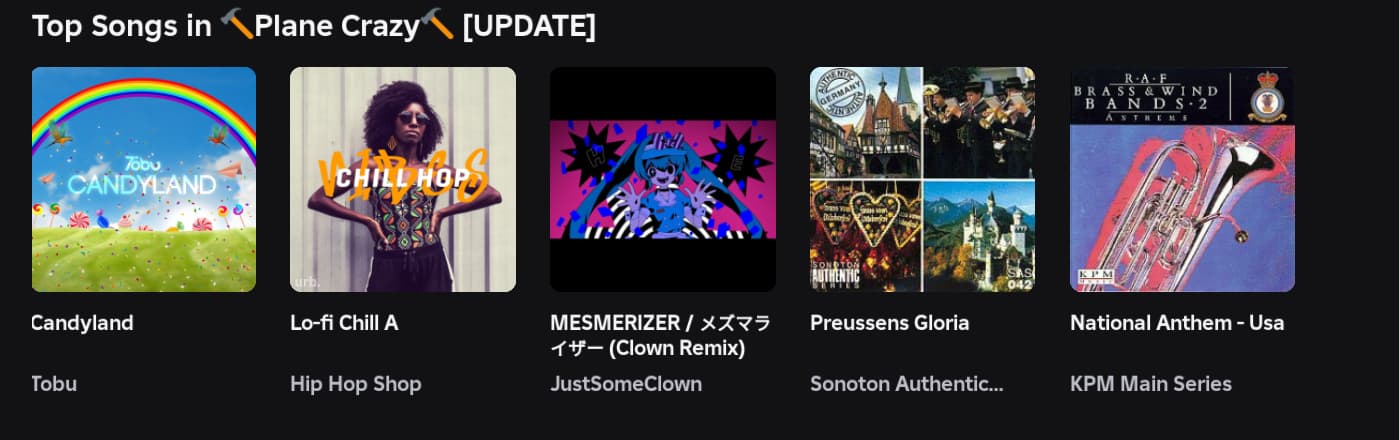Viewport: 1399px width, 440px height.
Task: Select the Chill Hop album cover
Action: [x=403, y=179]
